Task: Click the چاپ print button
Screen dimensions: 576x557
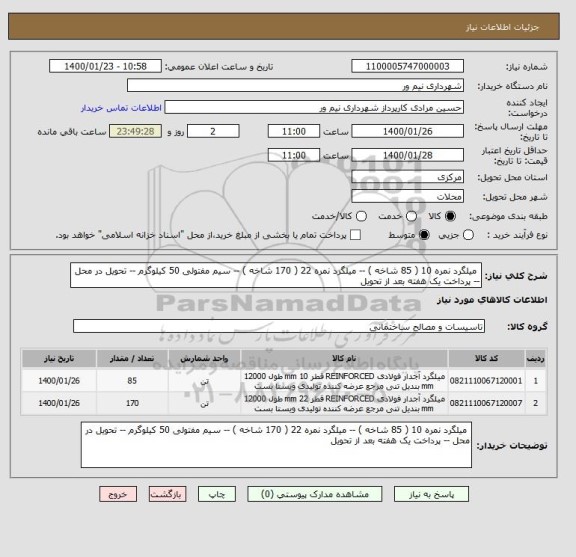Action: 217,494
